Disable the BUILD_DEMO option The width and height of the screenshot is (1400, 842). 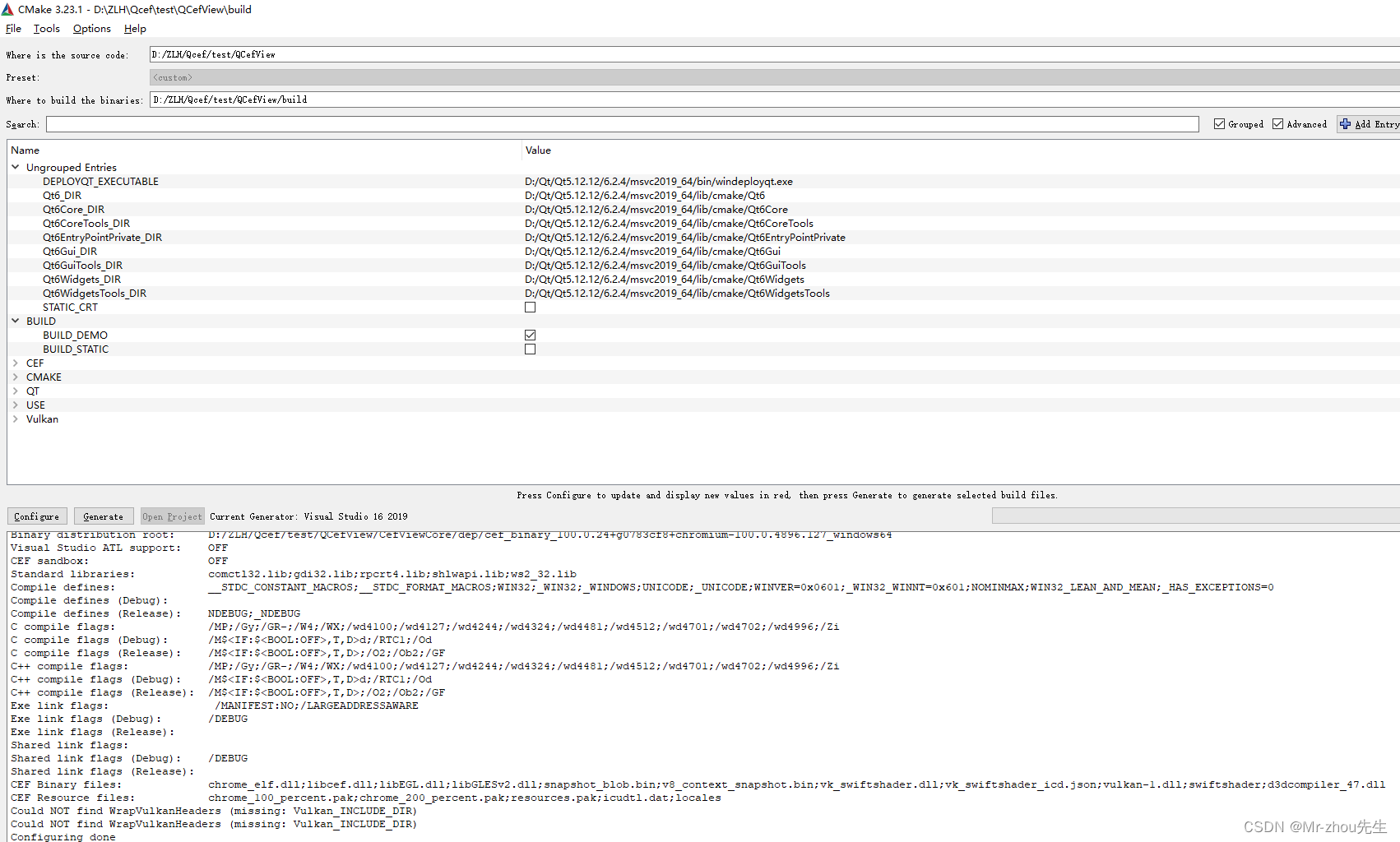[530, 335]
